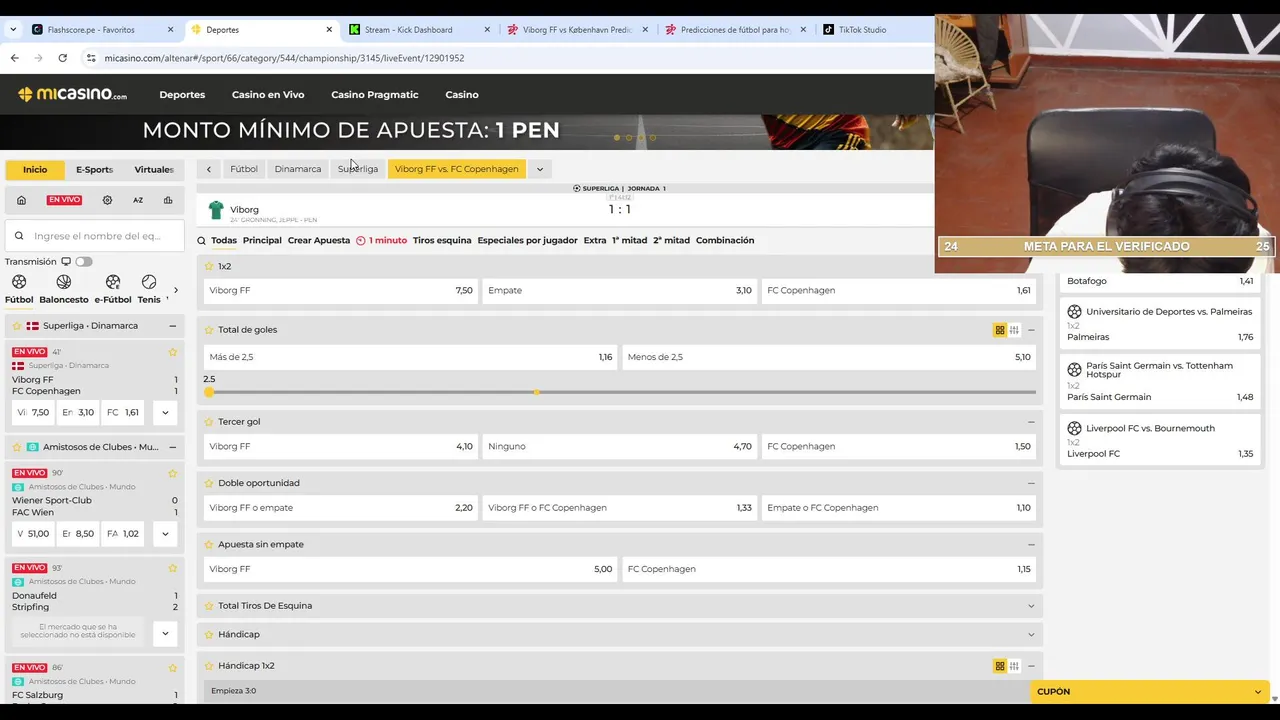
Task: Switch Total de goles to grid view
Action: tap(1000, 330)
